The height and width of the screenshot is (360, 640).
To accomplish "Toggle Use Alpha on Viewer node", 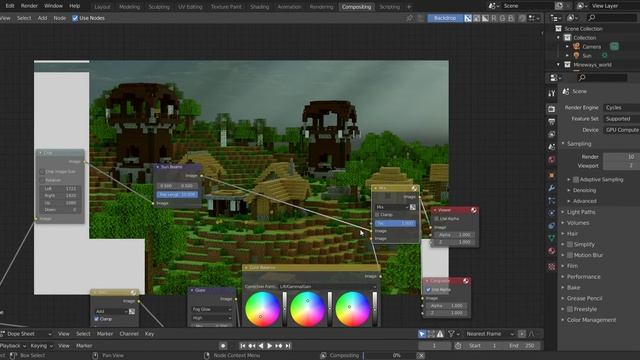I will 436,219.
